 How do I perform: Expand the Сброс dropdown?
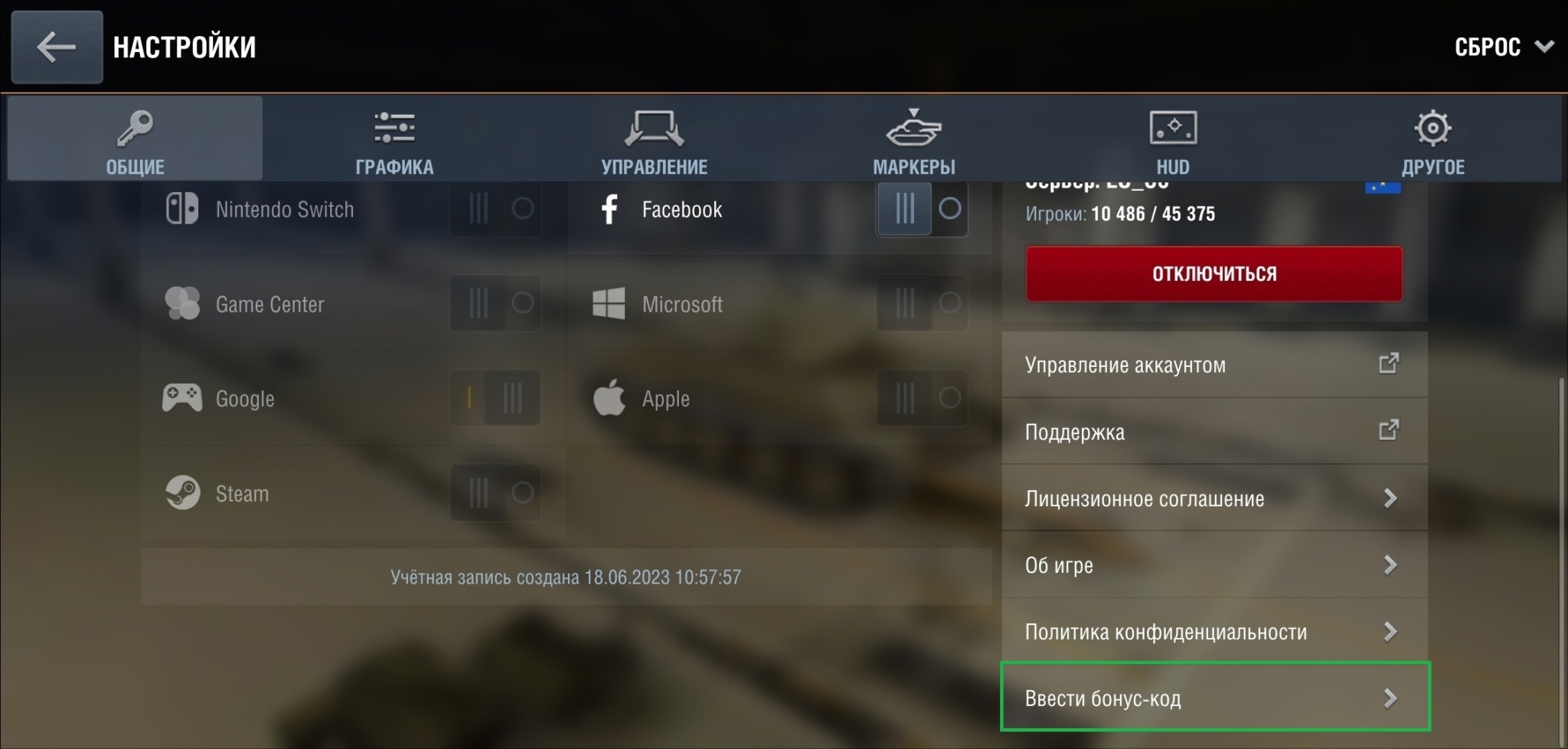click(1504, 47)
